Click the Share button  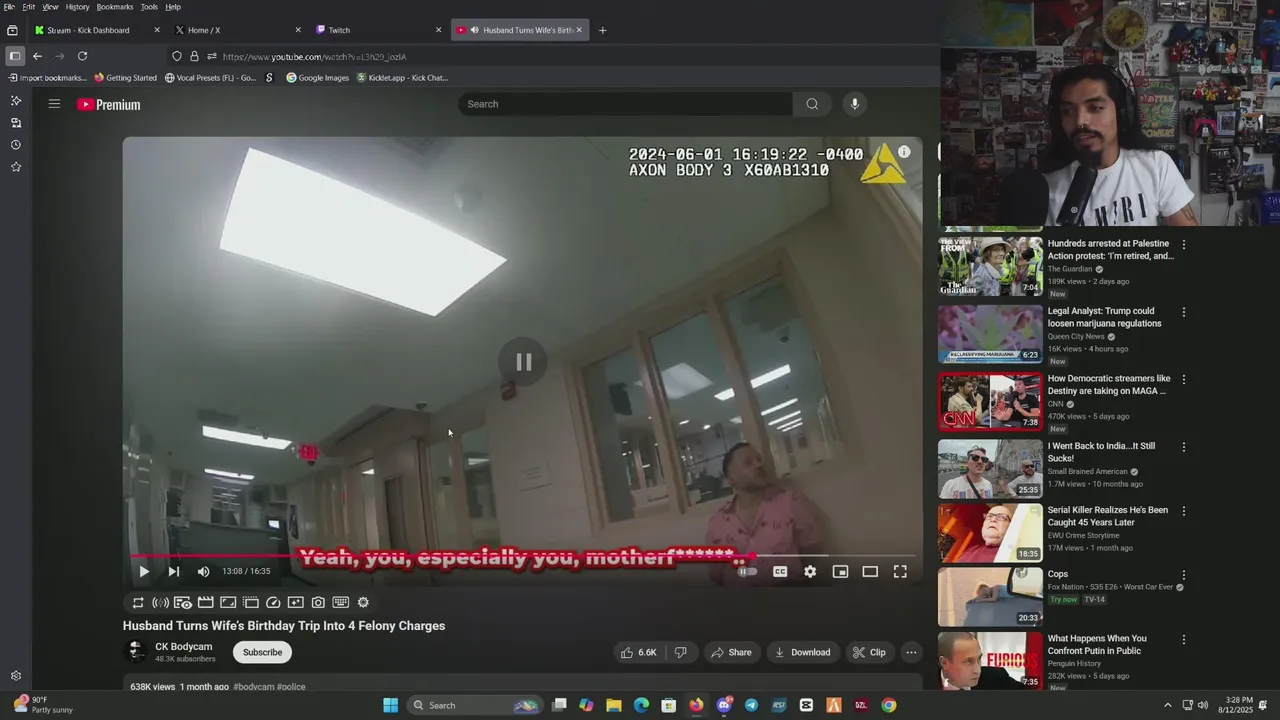[731, 652]
